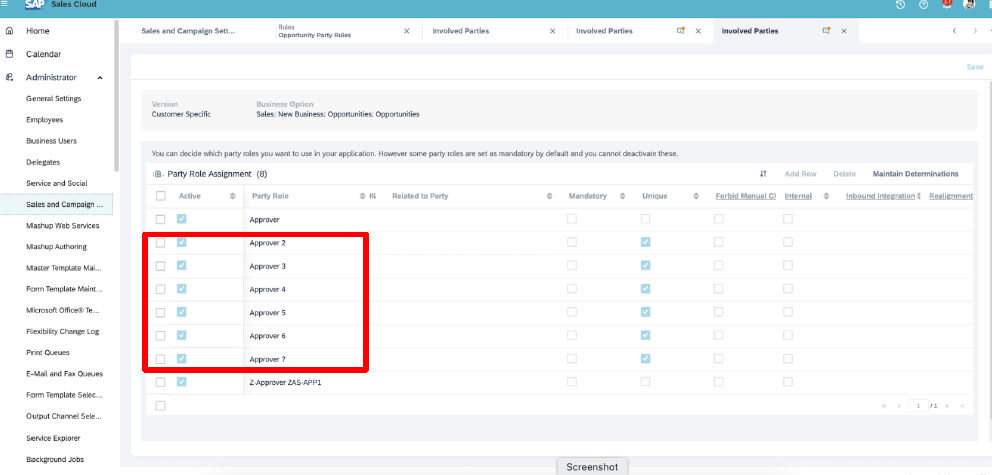Open Employees in sidebar

pyautogui.click(x=44, y=120)
